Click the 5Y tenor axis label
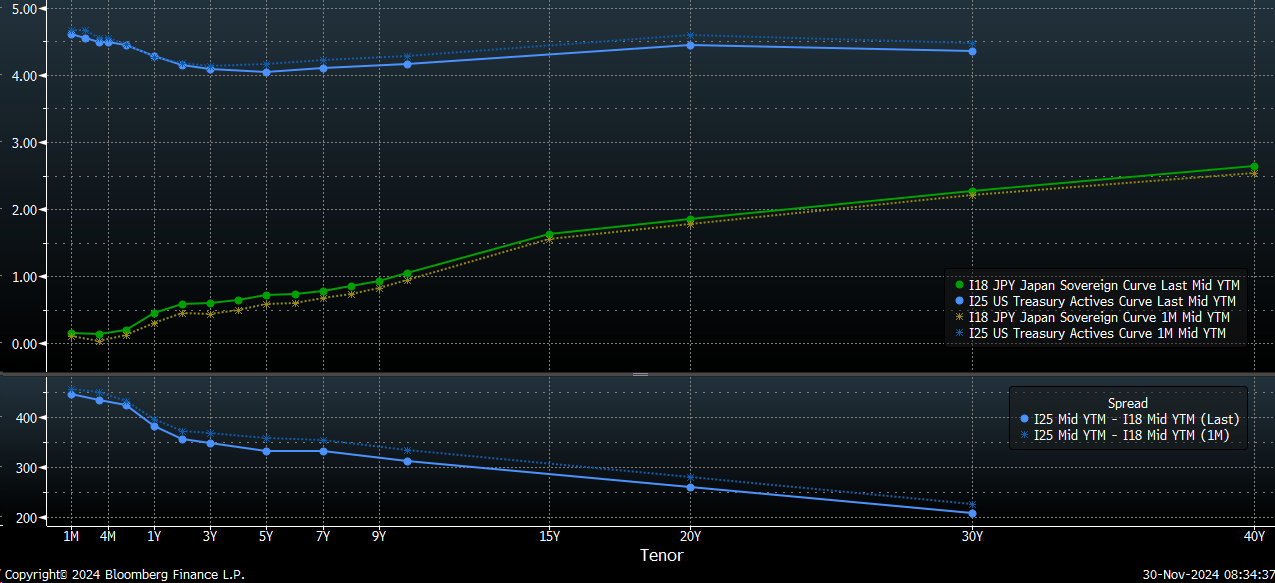 [x=266, y=537]
